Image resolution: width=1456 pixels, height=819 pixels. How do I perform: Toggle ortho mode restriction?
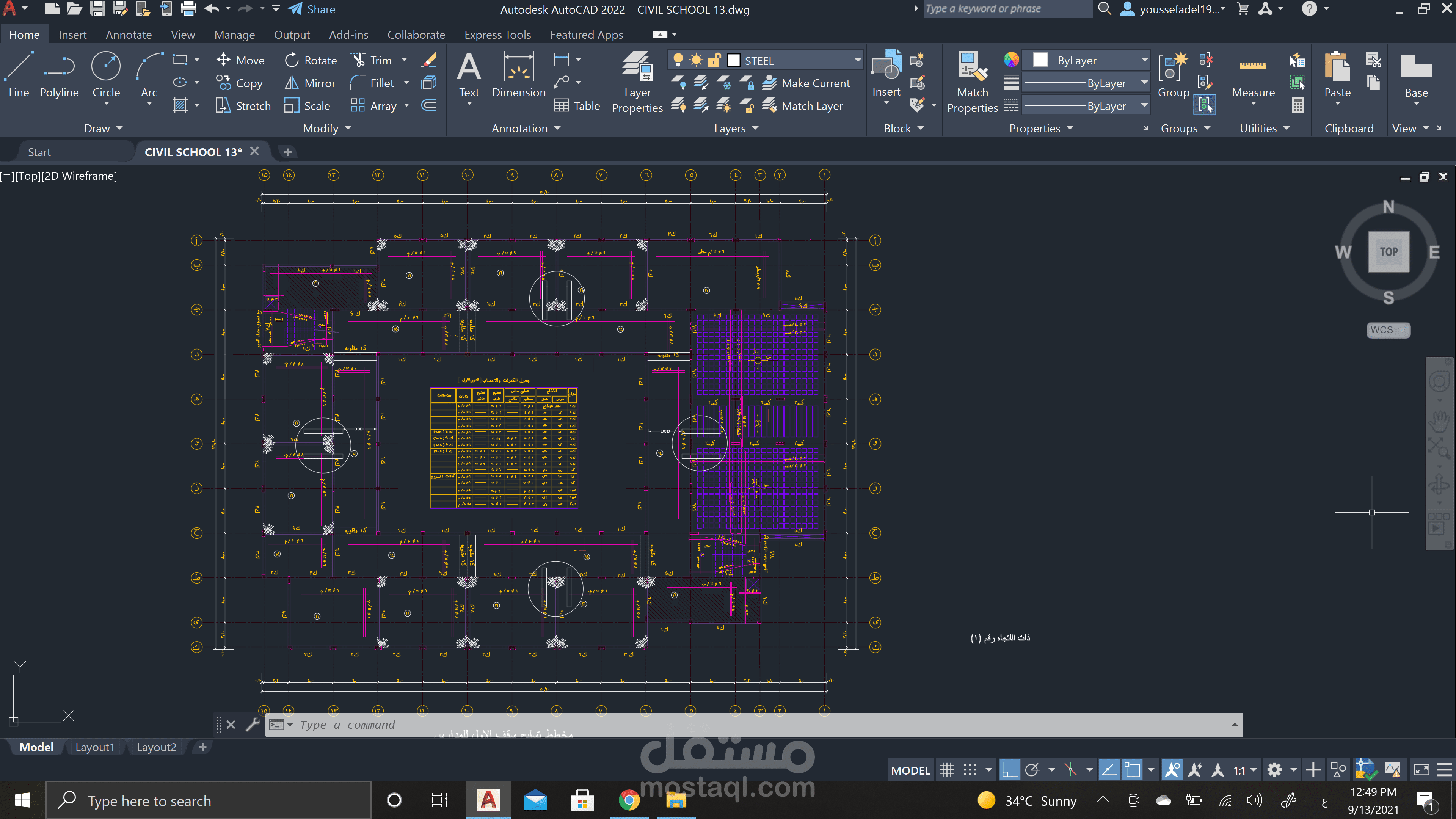click(x=1009, y=769)
